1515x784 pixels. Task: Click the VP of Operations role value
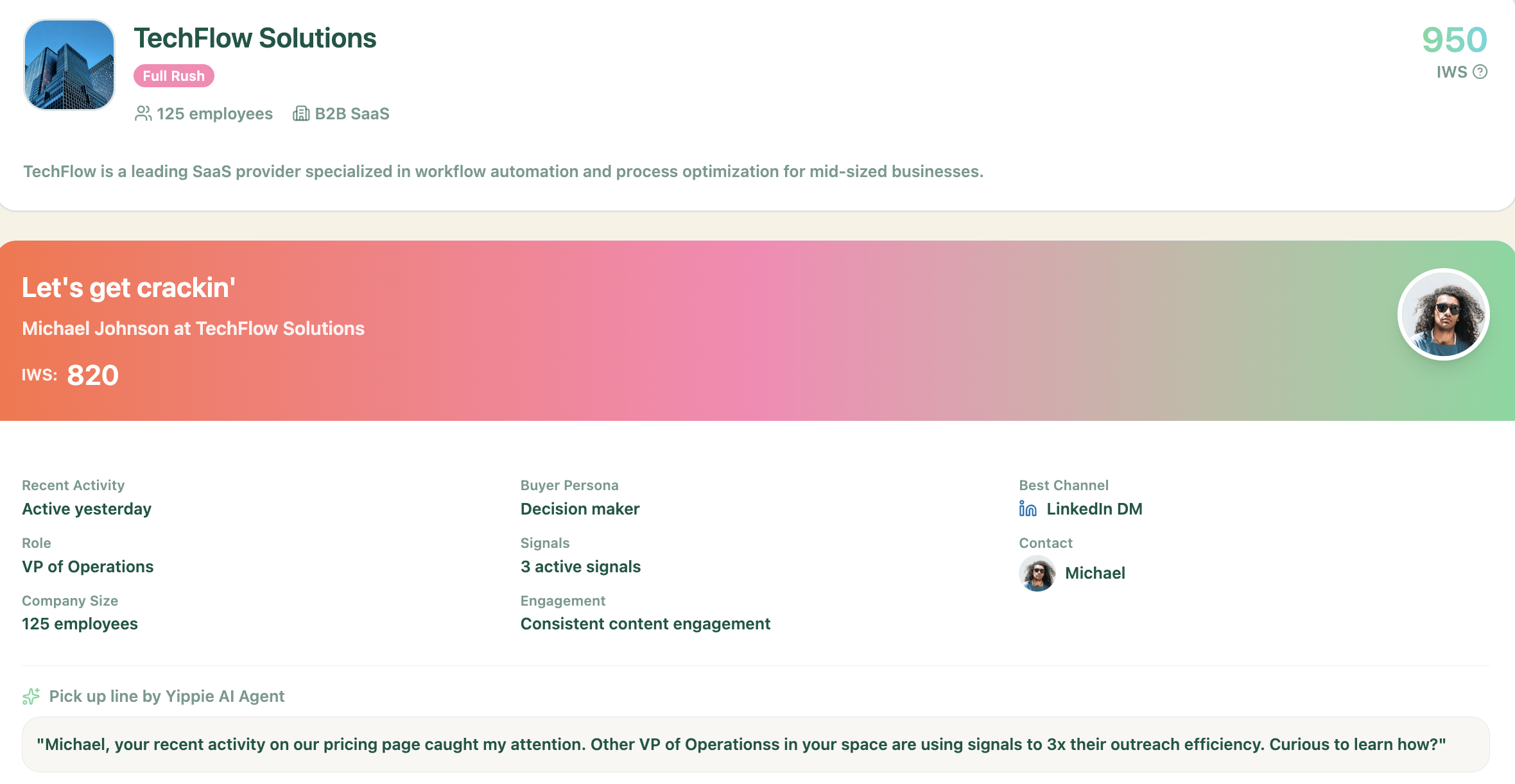pos(88,567)
